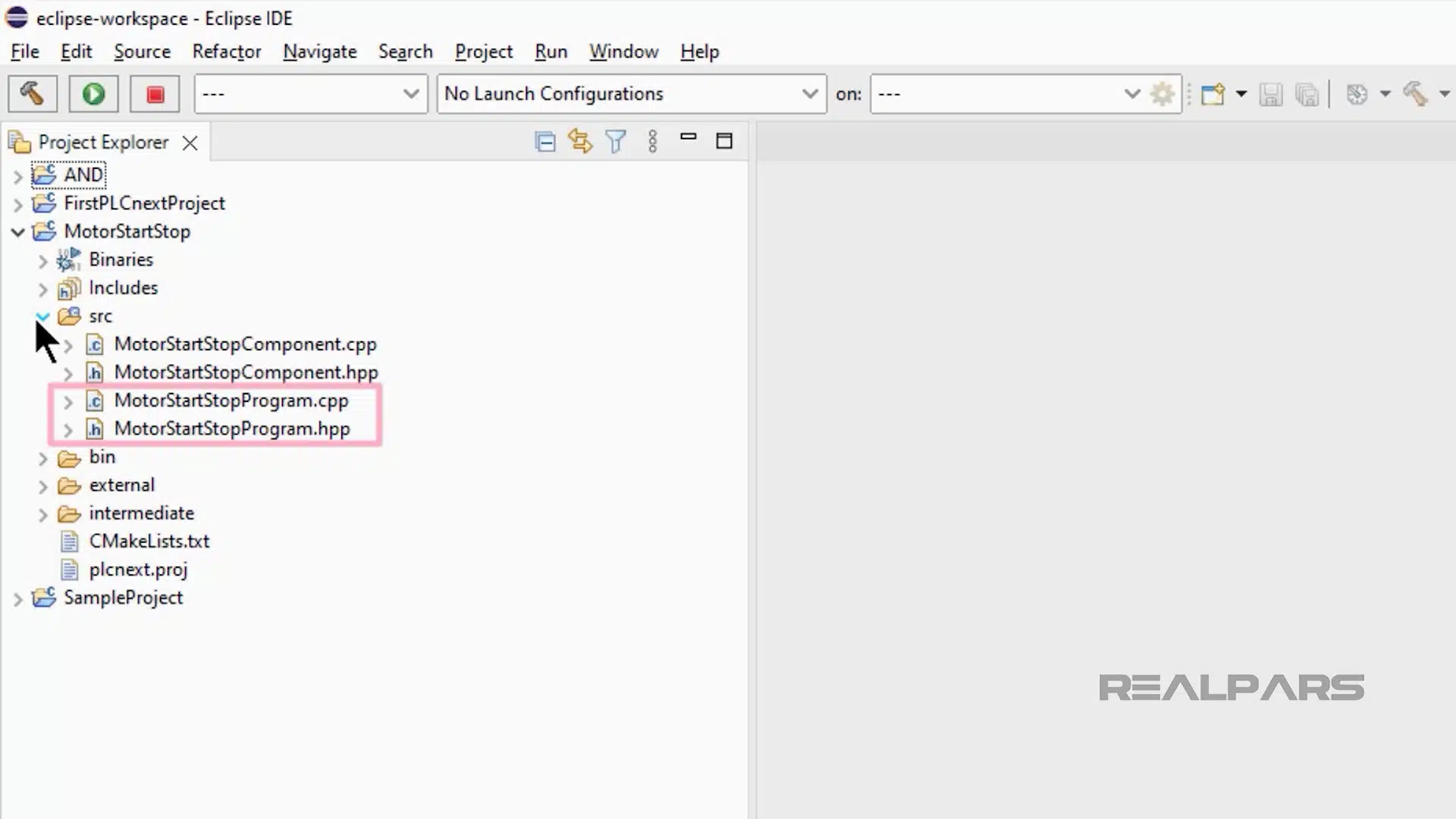The width and height of the screenshot is (1456, 819).
Task: Open the launch mode dropdown
Action: point(311,94)
